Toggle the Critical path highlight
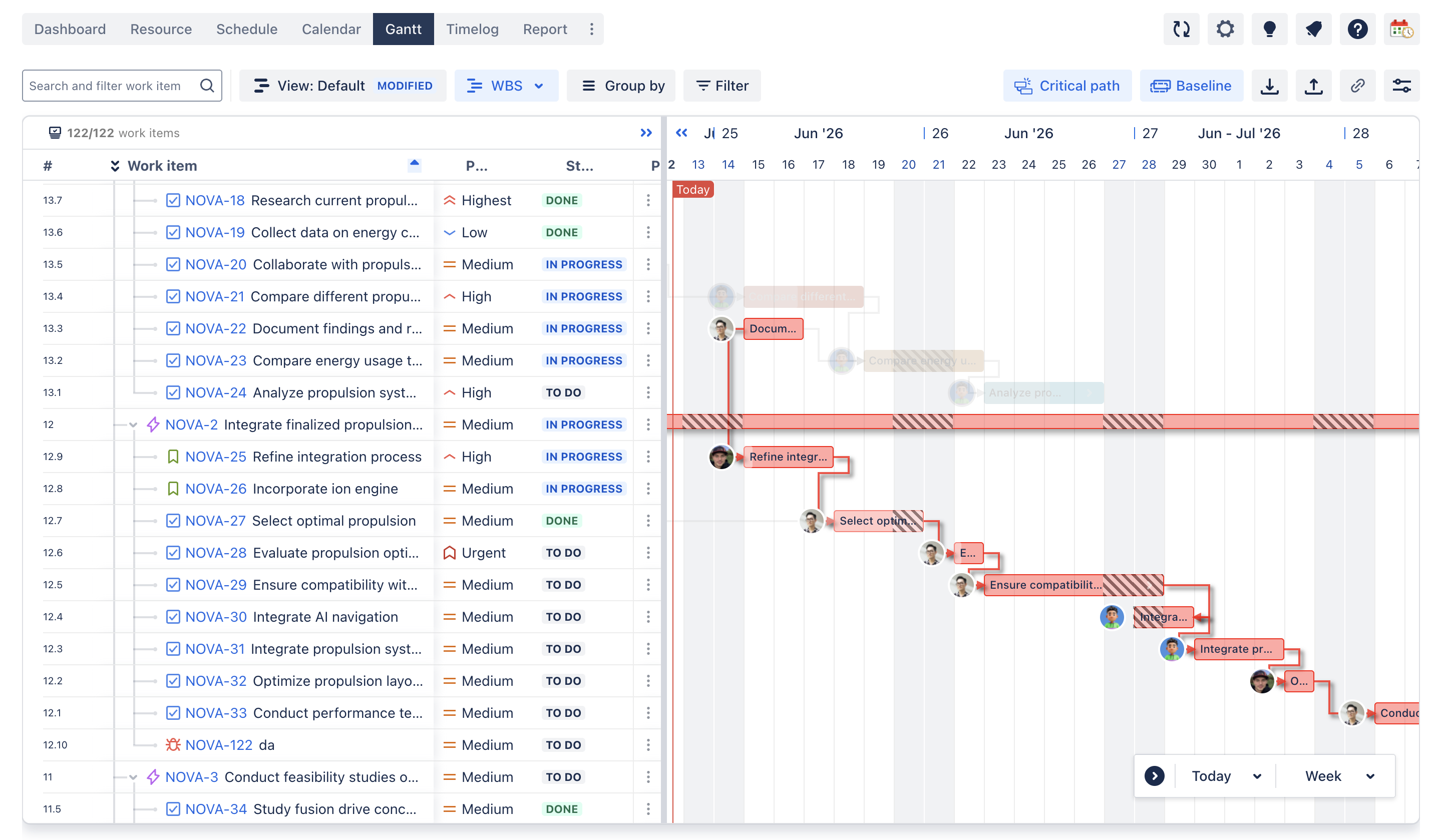 pyautogui.click(x=1067, y=86)
